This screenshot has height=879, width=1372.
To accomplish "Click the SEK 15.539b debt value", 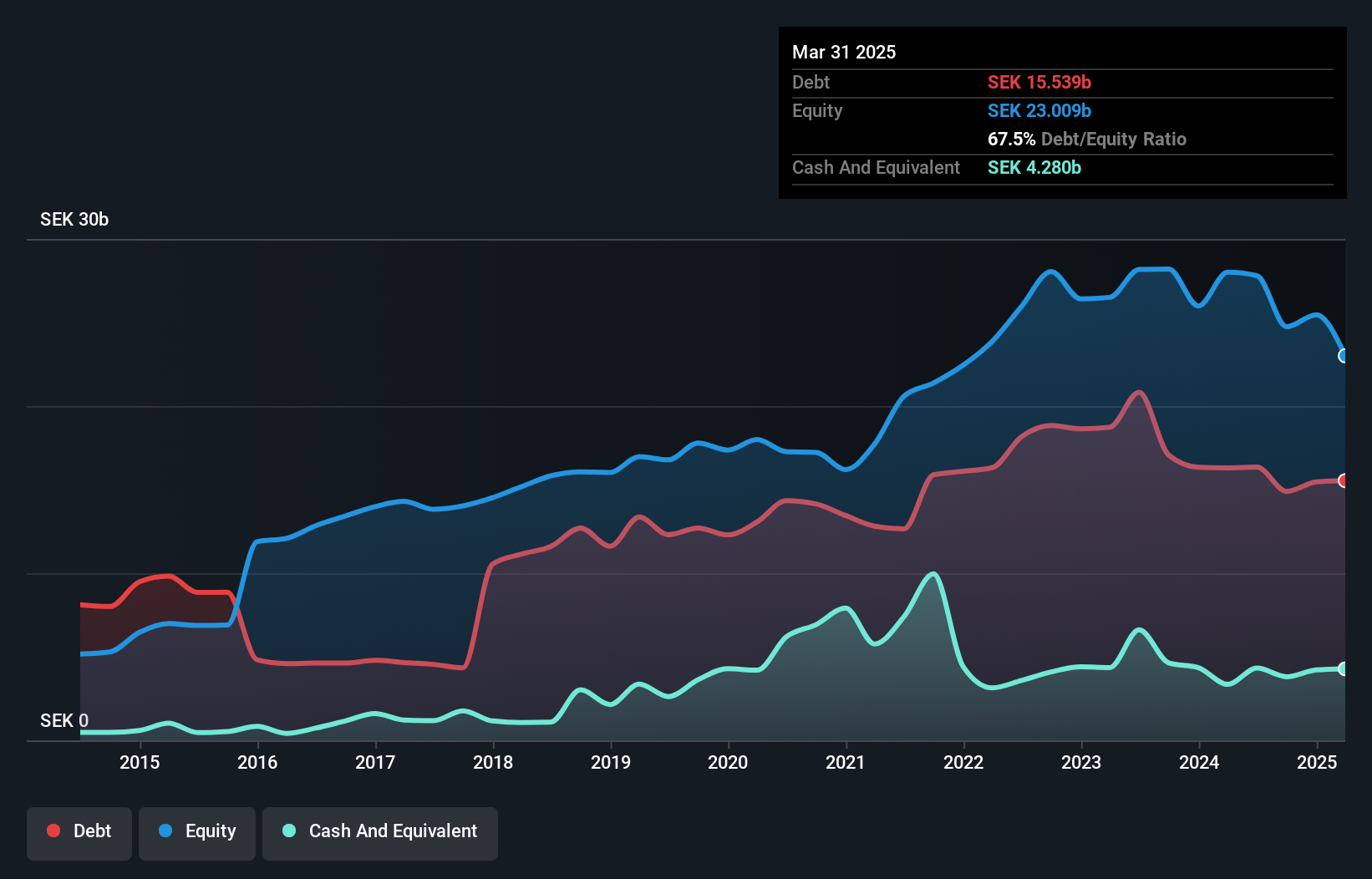I will (x=1039, y=82).
